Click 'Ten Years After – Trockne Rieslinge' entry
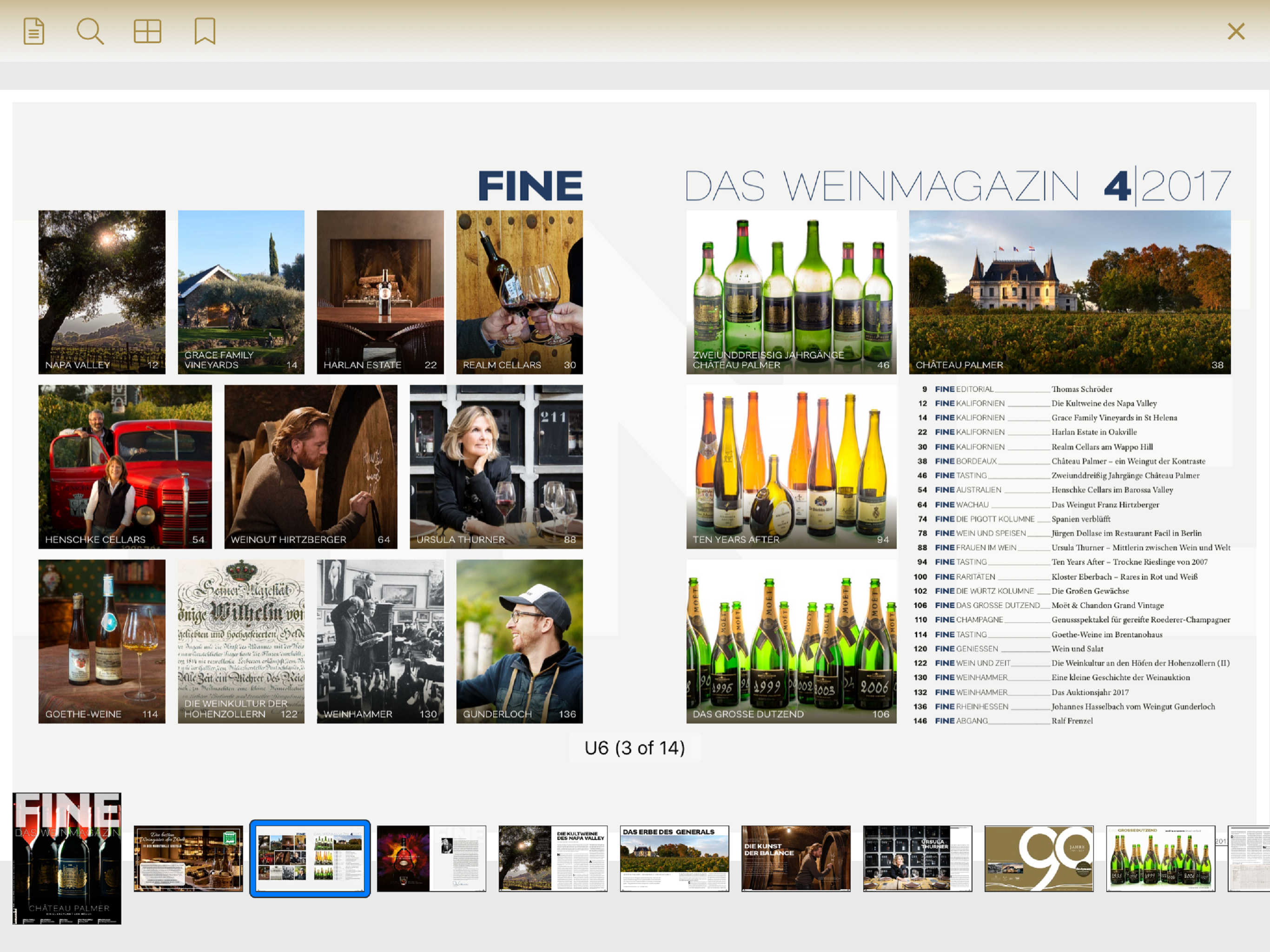1270x952 pixels. (x=1129, y=562)
